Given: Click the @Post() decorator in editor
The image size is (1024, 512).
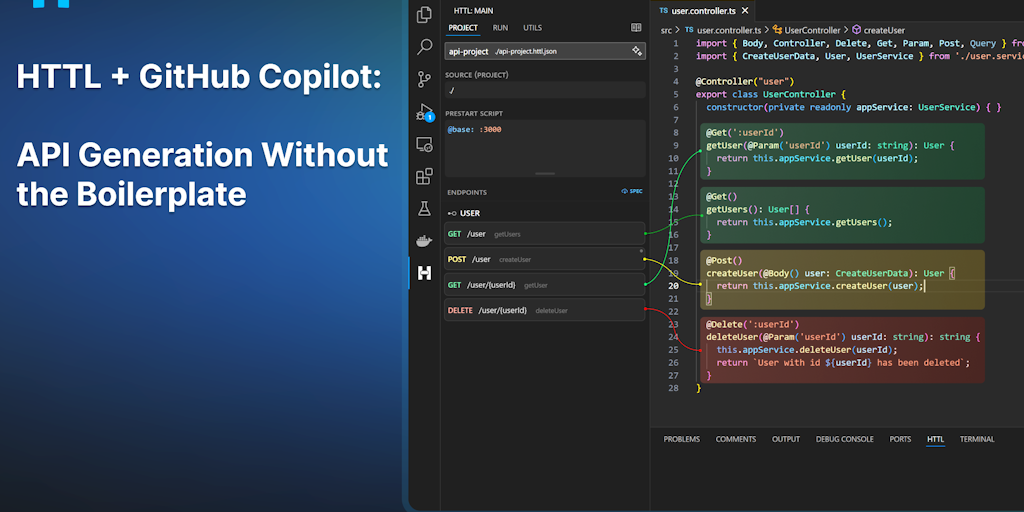Looking at the screenshot, I should [x=724, y=260].
